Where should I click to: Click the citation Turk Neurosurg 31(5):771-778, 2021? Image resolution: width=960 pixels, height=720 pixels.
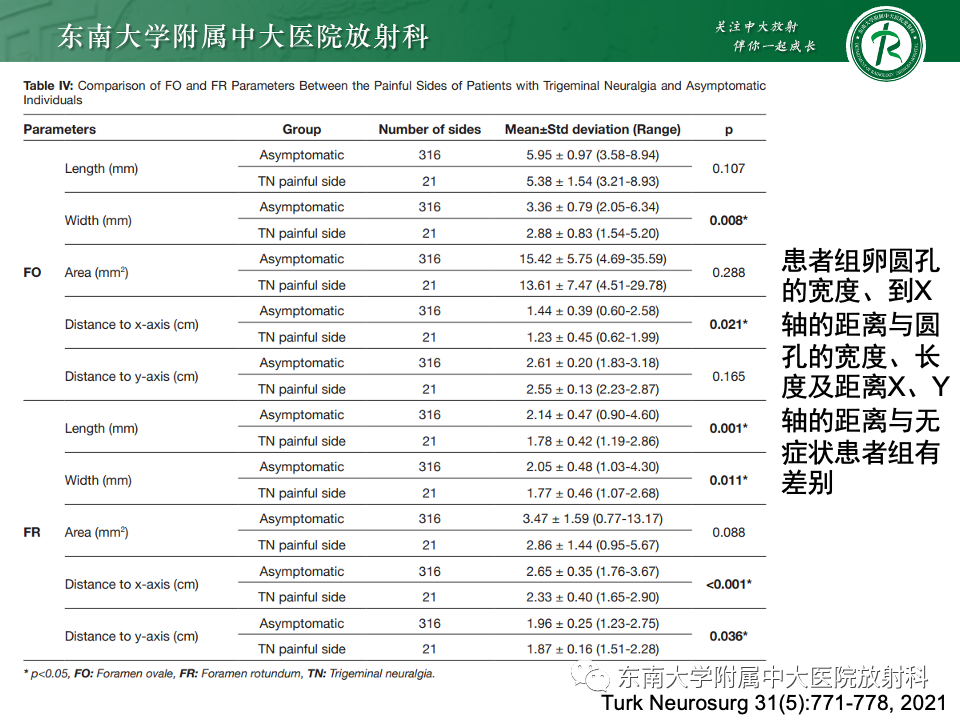pyautogui.click(x=774, y=703)
